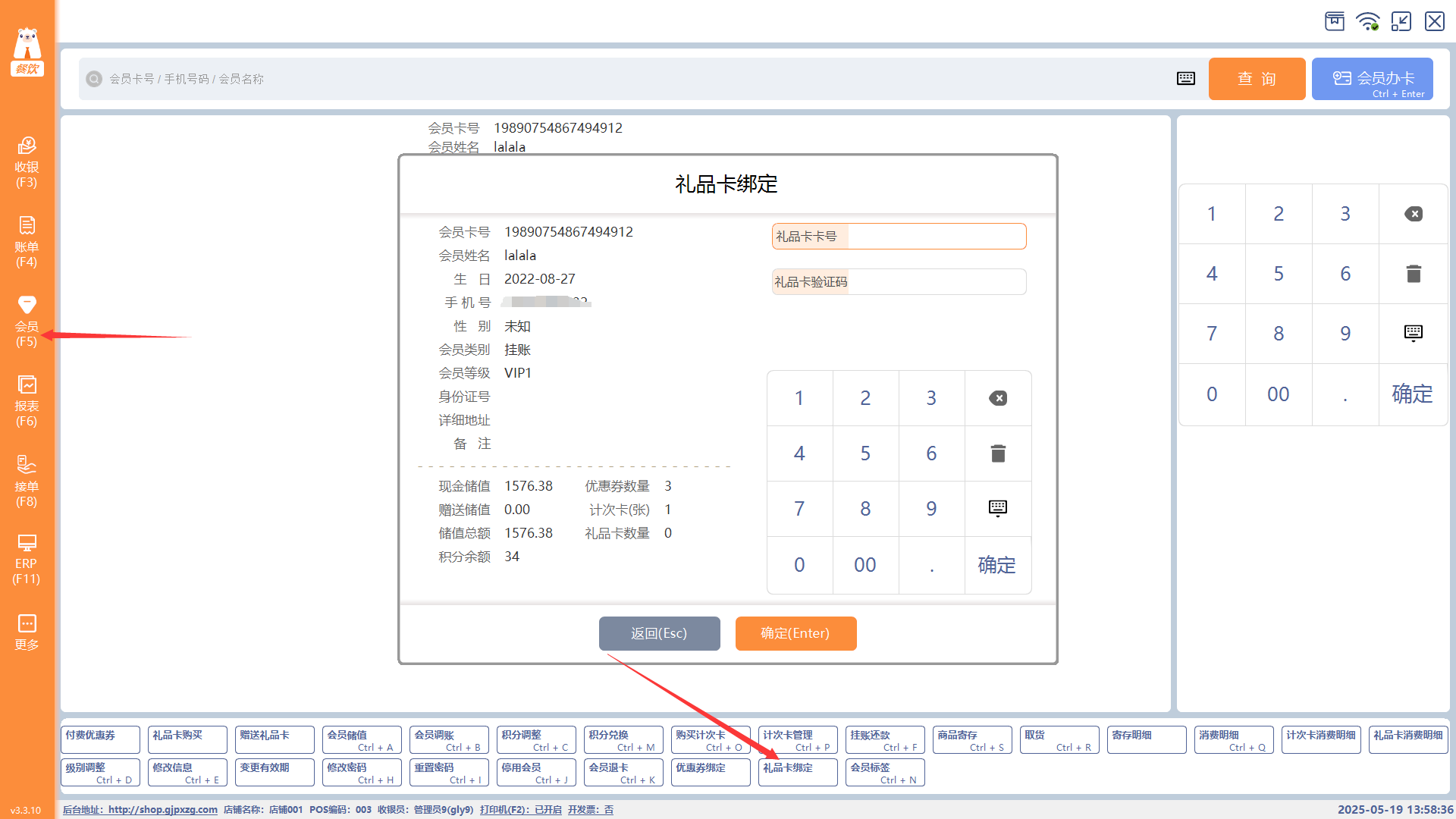Select 礼品卡绑定 function at bottom

[x=797, y=772]
